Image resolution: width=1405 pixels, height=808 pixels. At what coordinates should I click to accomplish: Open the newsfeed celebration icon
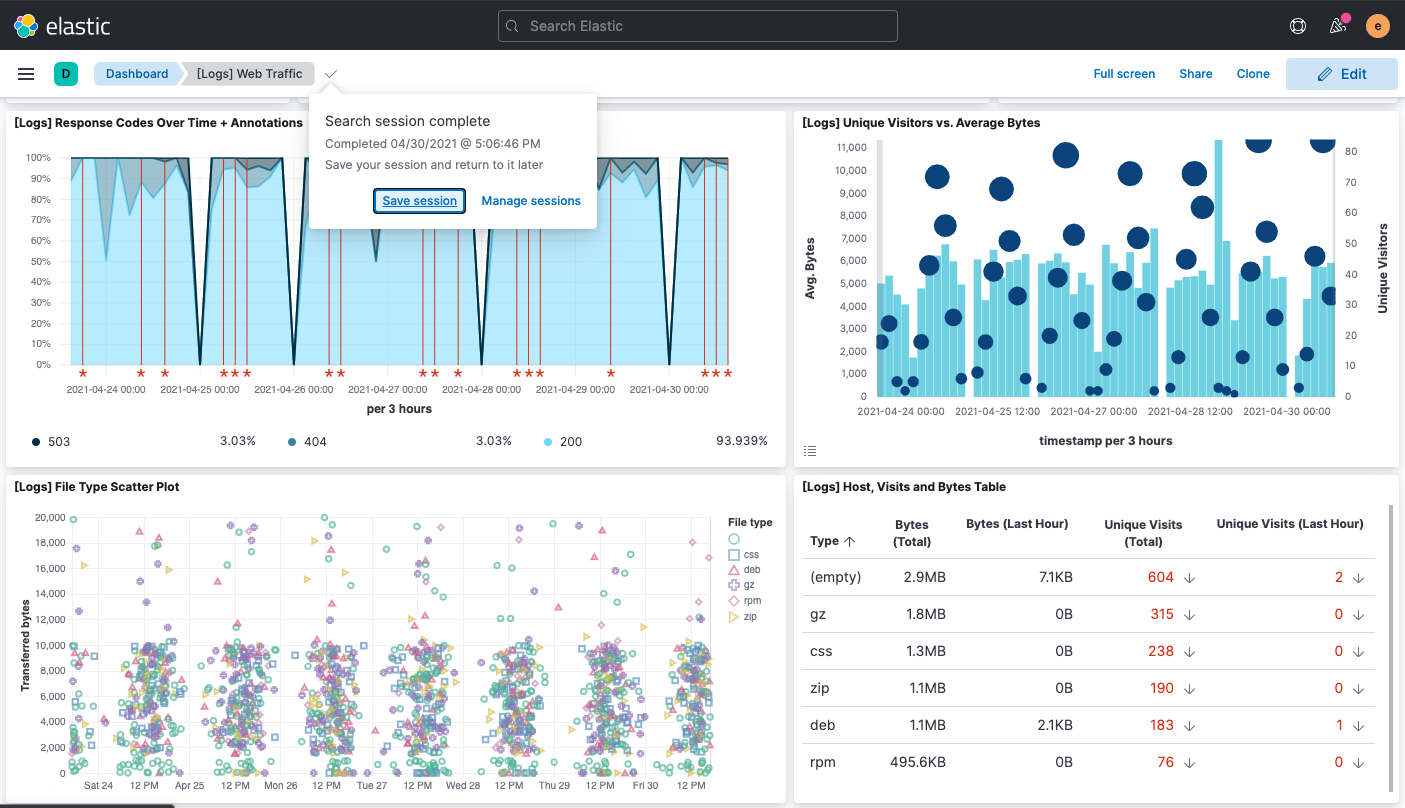[1338, 26]
